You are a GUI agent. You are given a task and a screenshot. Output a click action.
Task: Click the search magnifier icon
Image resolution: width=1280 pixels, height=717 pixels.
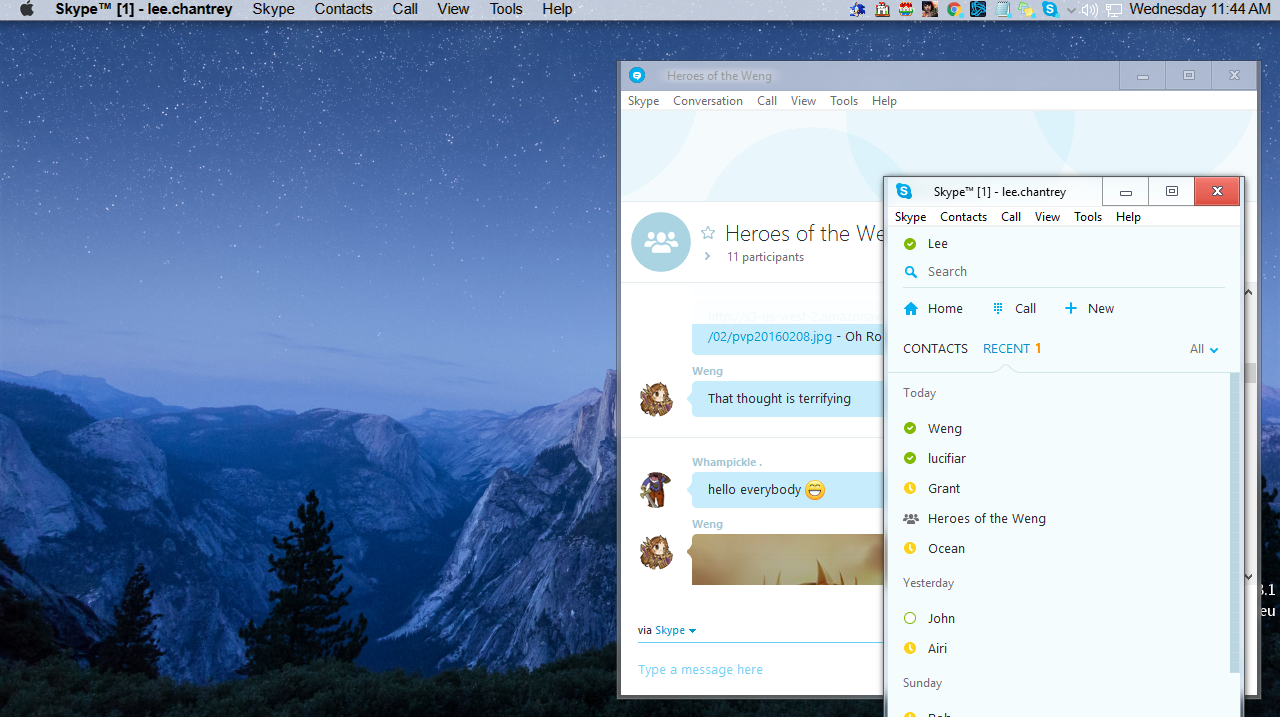911,271
